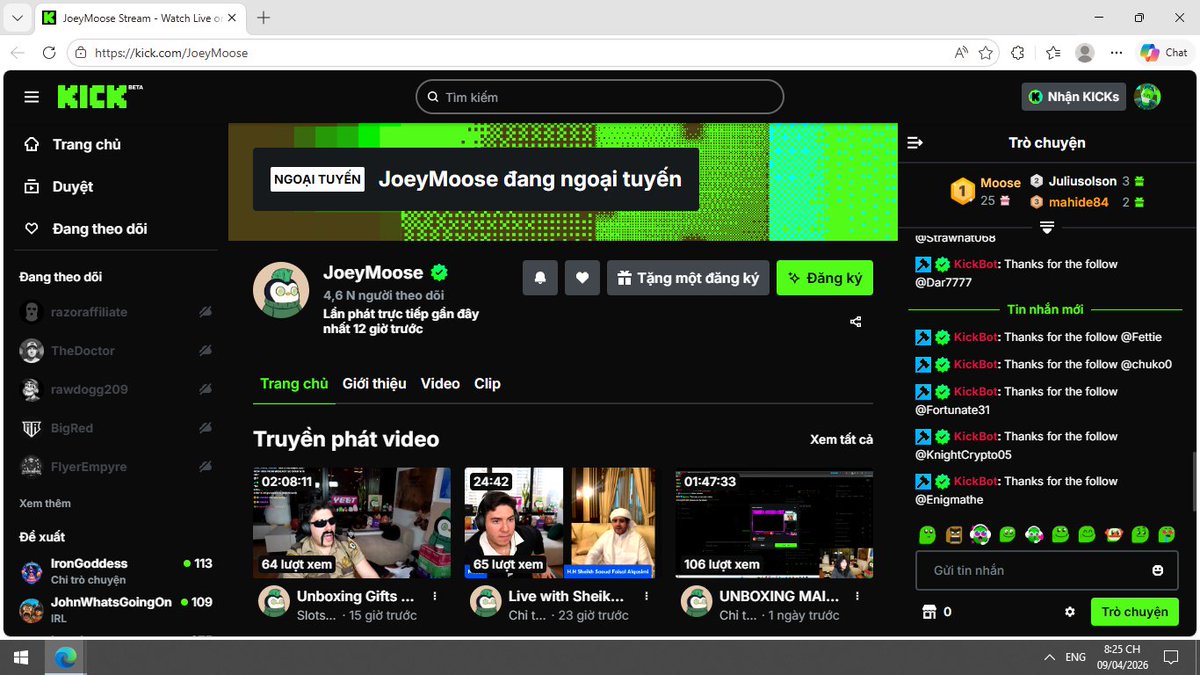Open Windows Start menu

tap(20, 657)
